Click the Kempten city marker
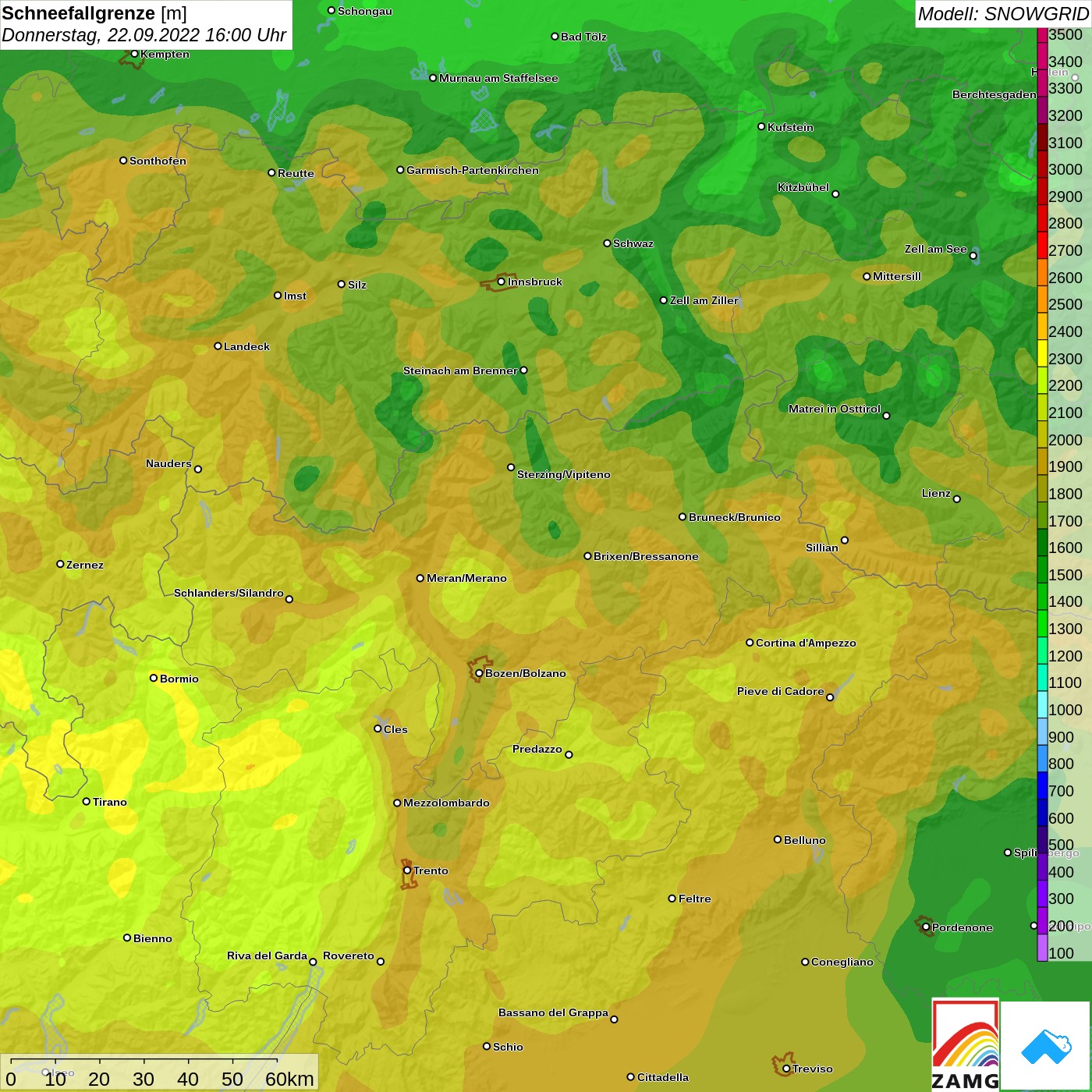Image resolution: width=1092 pixels, height=1092 pixels. tap(134, 54)
